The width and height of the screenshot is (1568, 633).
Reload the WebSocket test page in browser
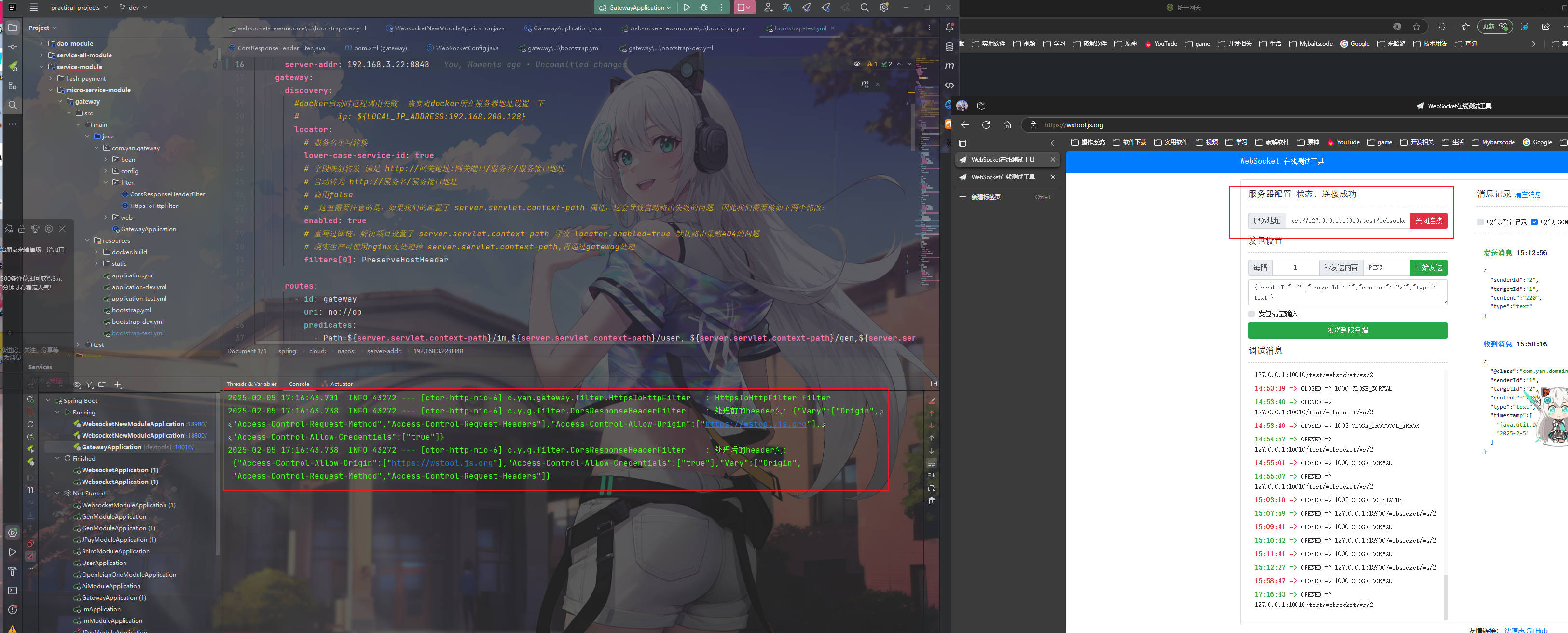pos(986,125)
